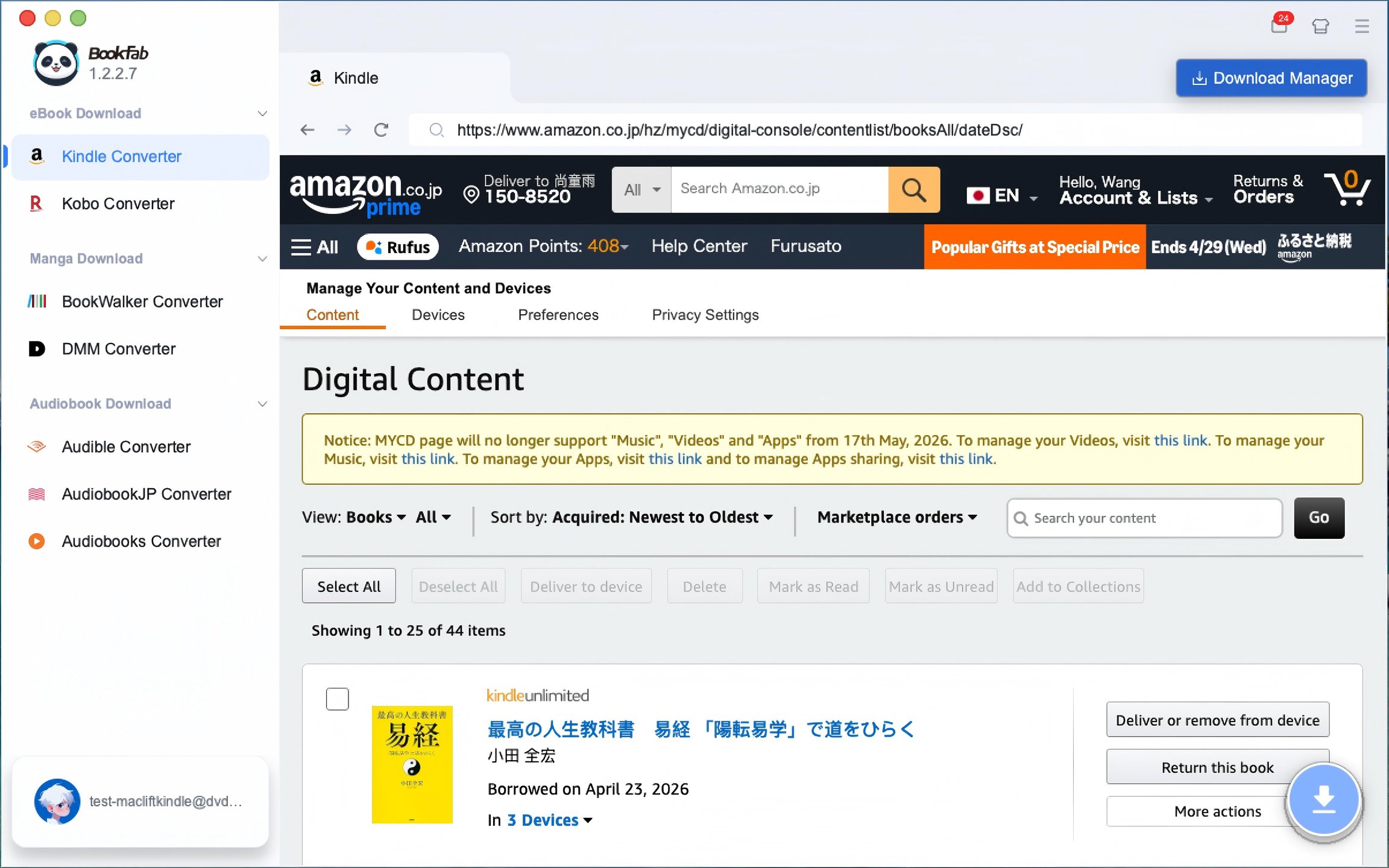Open the Furusato nav item
Screen dimensions: 1389x868
[x=806, y=246]
